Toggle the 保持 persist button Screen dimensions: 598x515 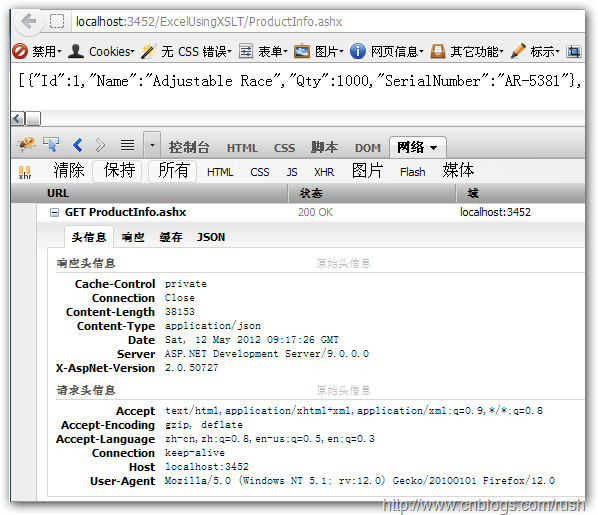click(x=119, y=171)
